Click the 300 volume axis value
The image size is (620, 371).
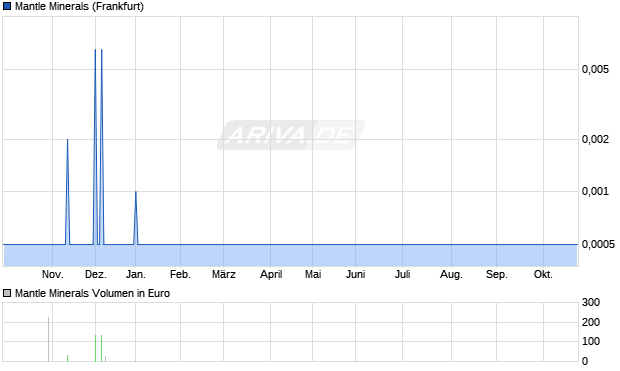coord(591,303)
